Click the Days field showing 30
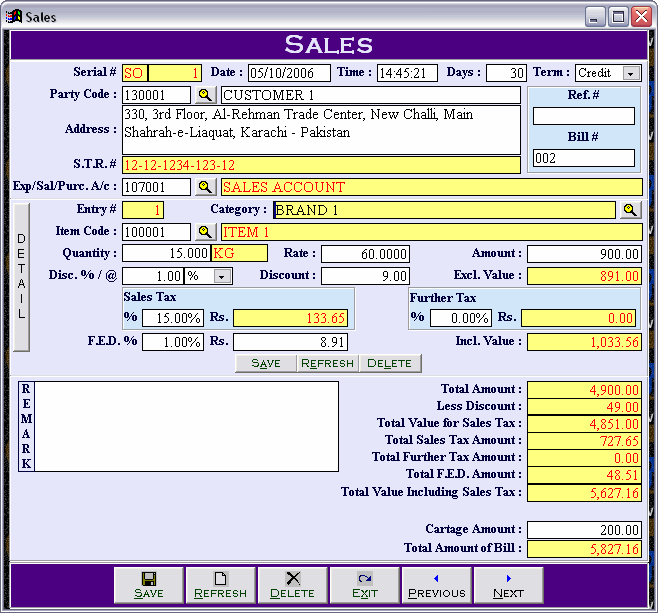 pyautogui.click(x=506, y=73)
